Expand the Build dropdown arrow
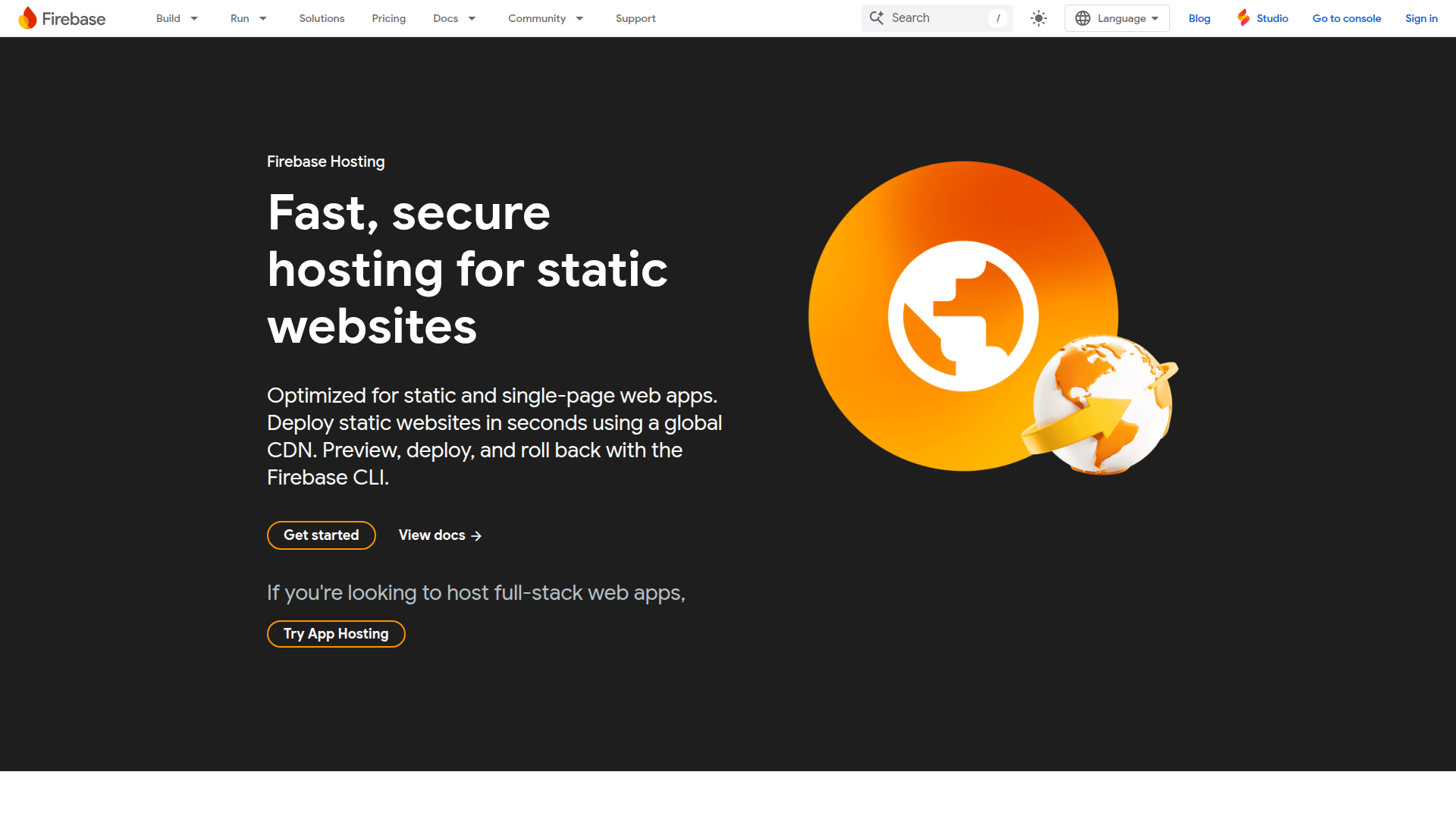Image resolution: width=1456 pixels, height=819 pixels. pos(194,18)
